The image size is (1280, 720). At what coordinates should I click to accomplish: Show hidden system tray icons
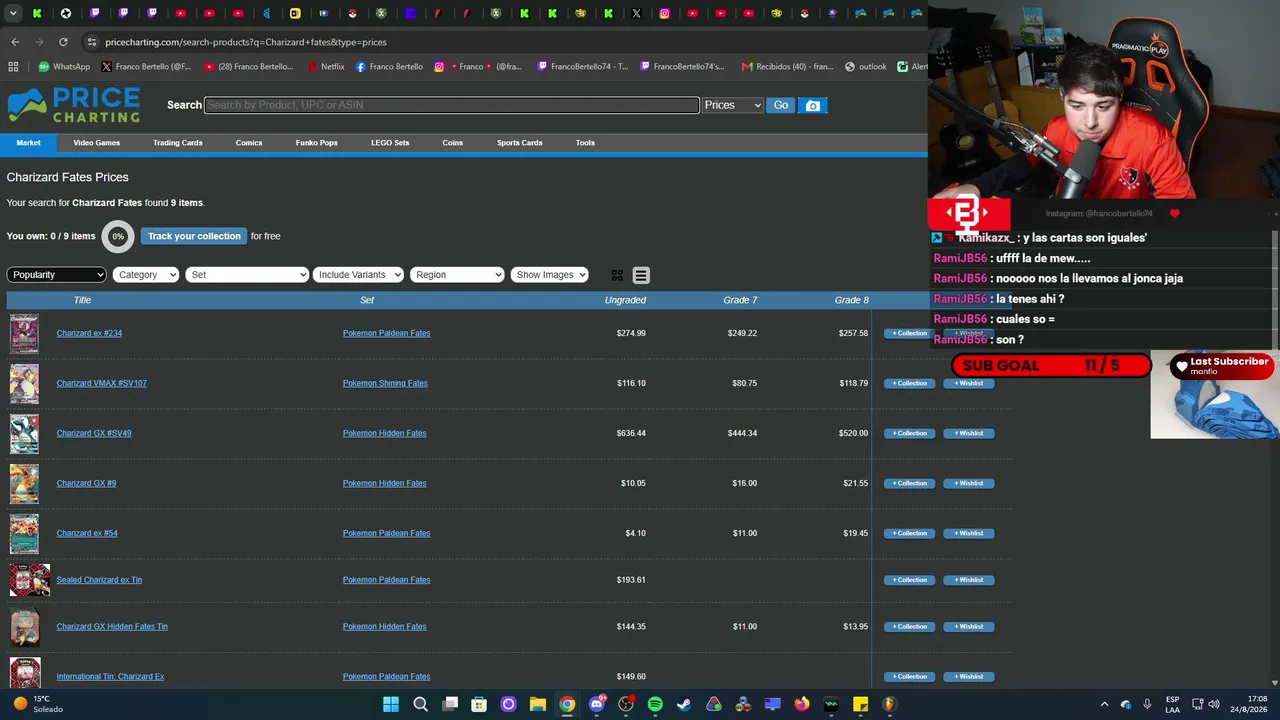[1104, 704]
